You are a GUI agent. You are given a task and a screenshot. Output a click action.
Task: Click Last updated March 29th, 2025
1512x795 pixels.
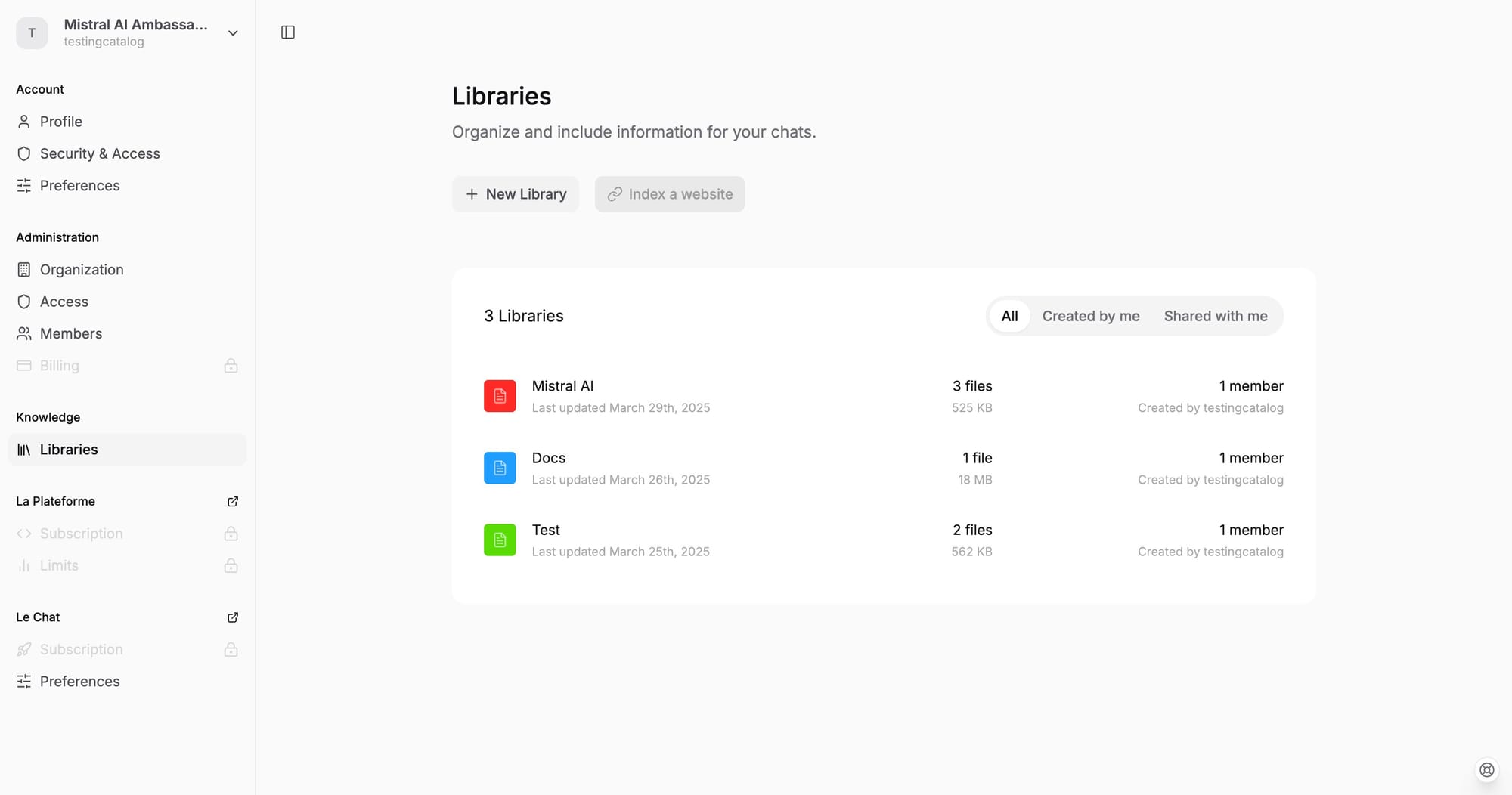pos(621,408)
